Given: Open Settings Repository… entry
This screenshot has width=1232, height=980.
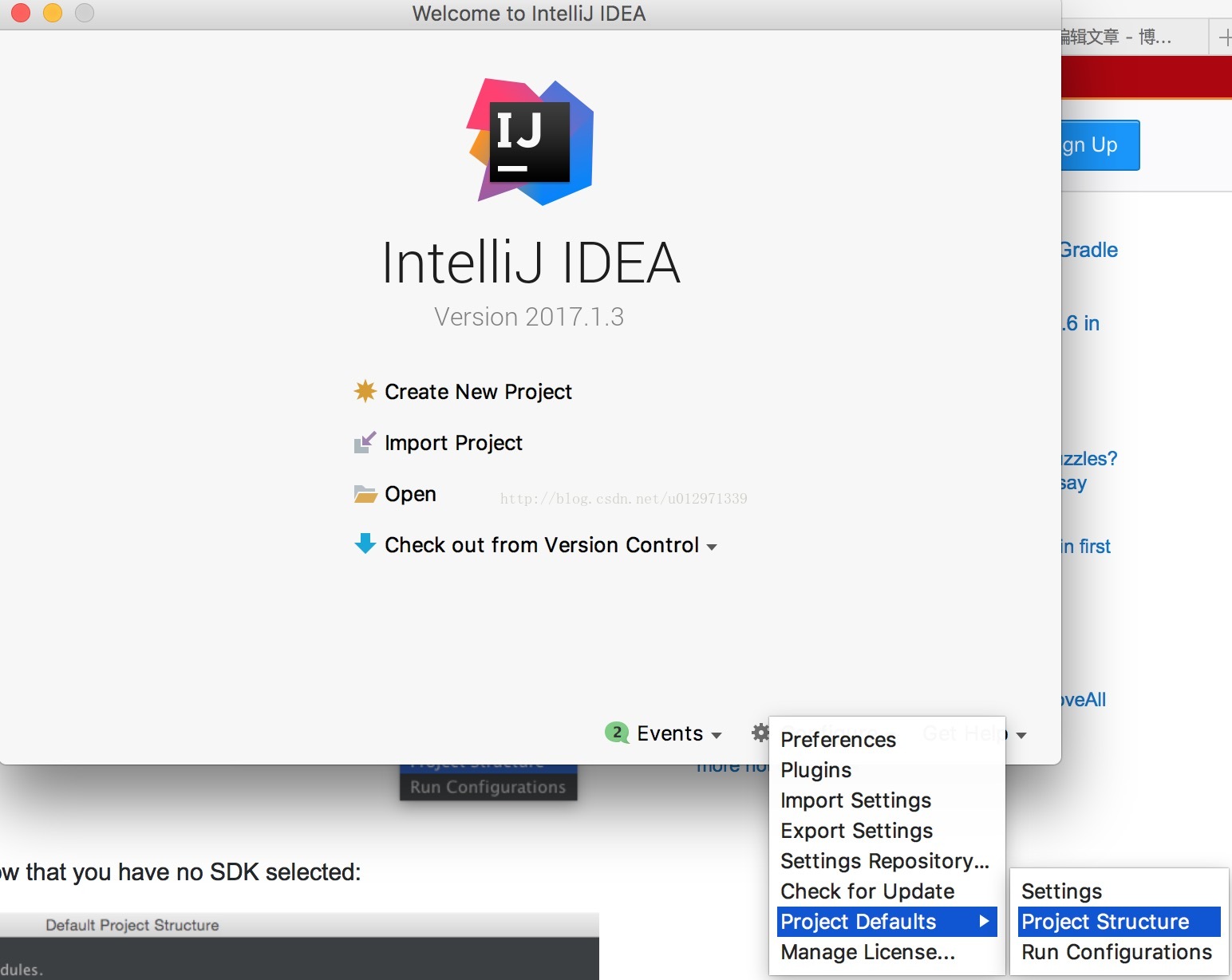Looking at the screenshot, I should 886,861.
